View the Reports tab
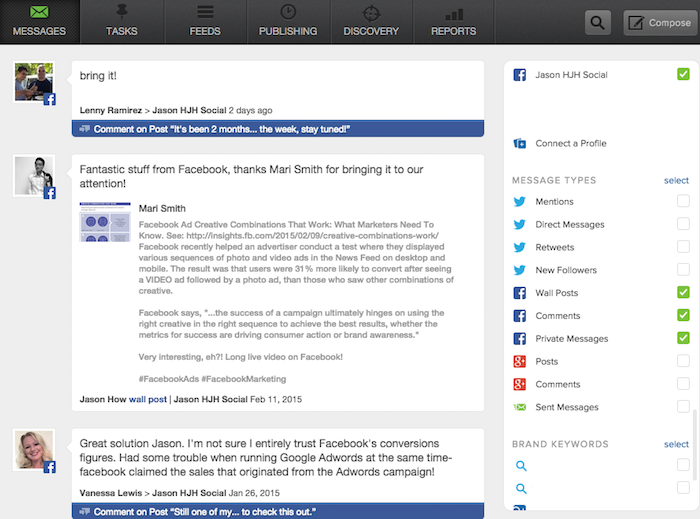 (x=454, y=21)
